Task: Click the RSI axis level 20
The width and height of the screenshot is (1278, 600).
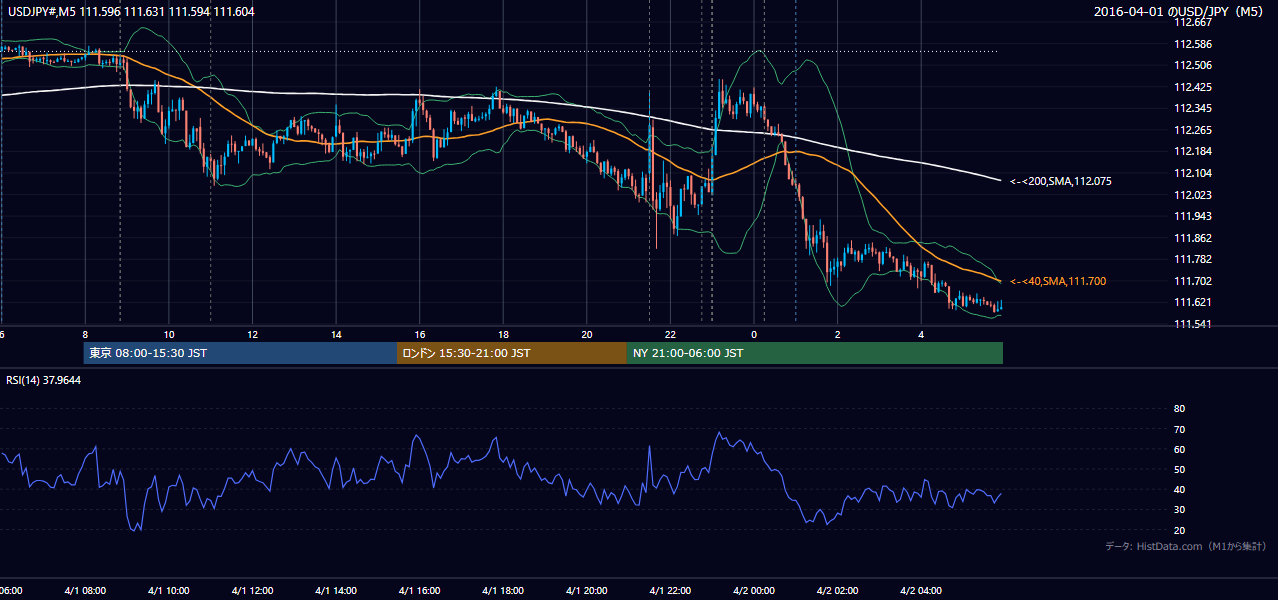Action: coord(1179,530)
